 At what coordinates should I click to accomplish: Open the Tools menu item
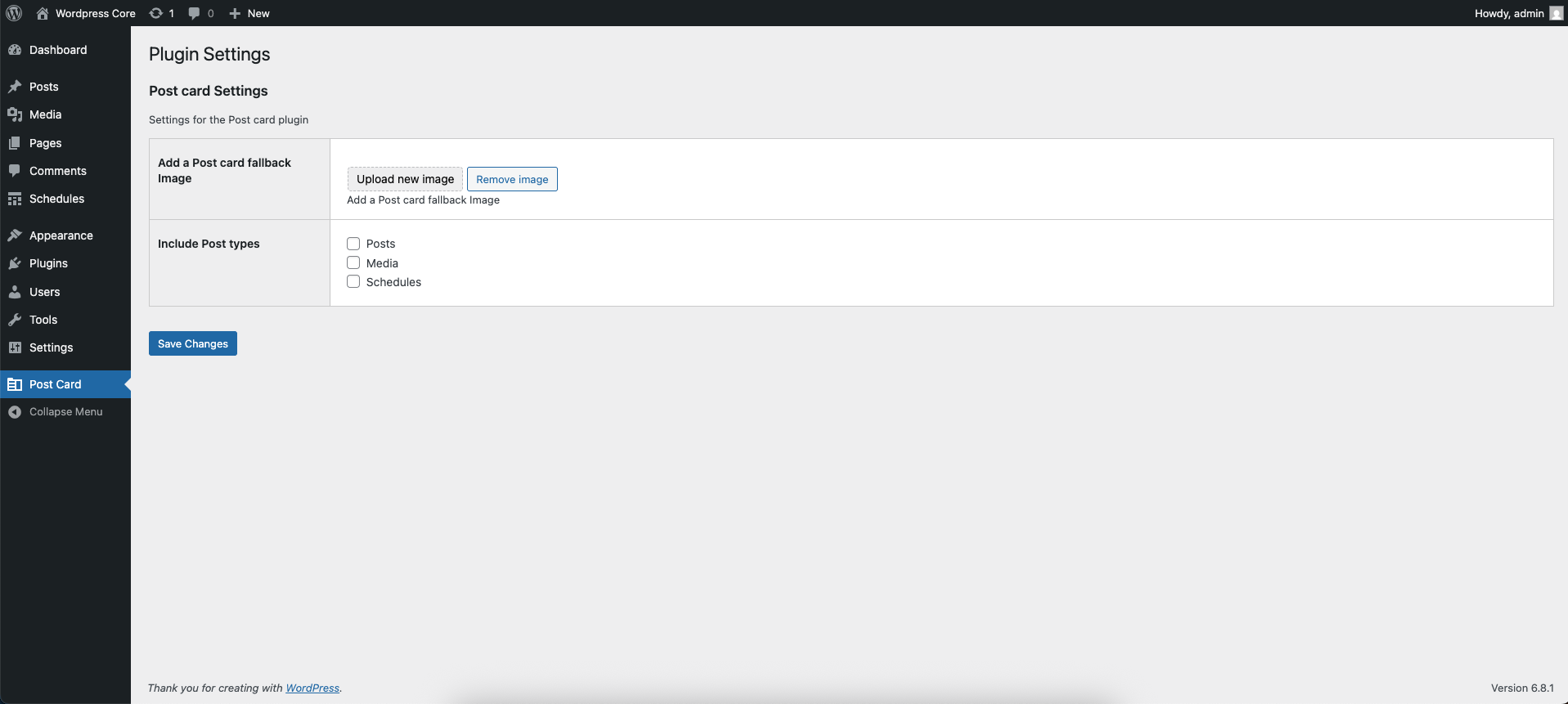point(65,320)
